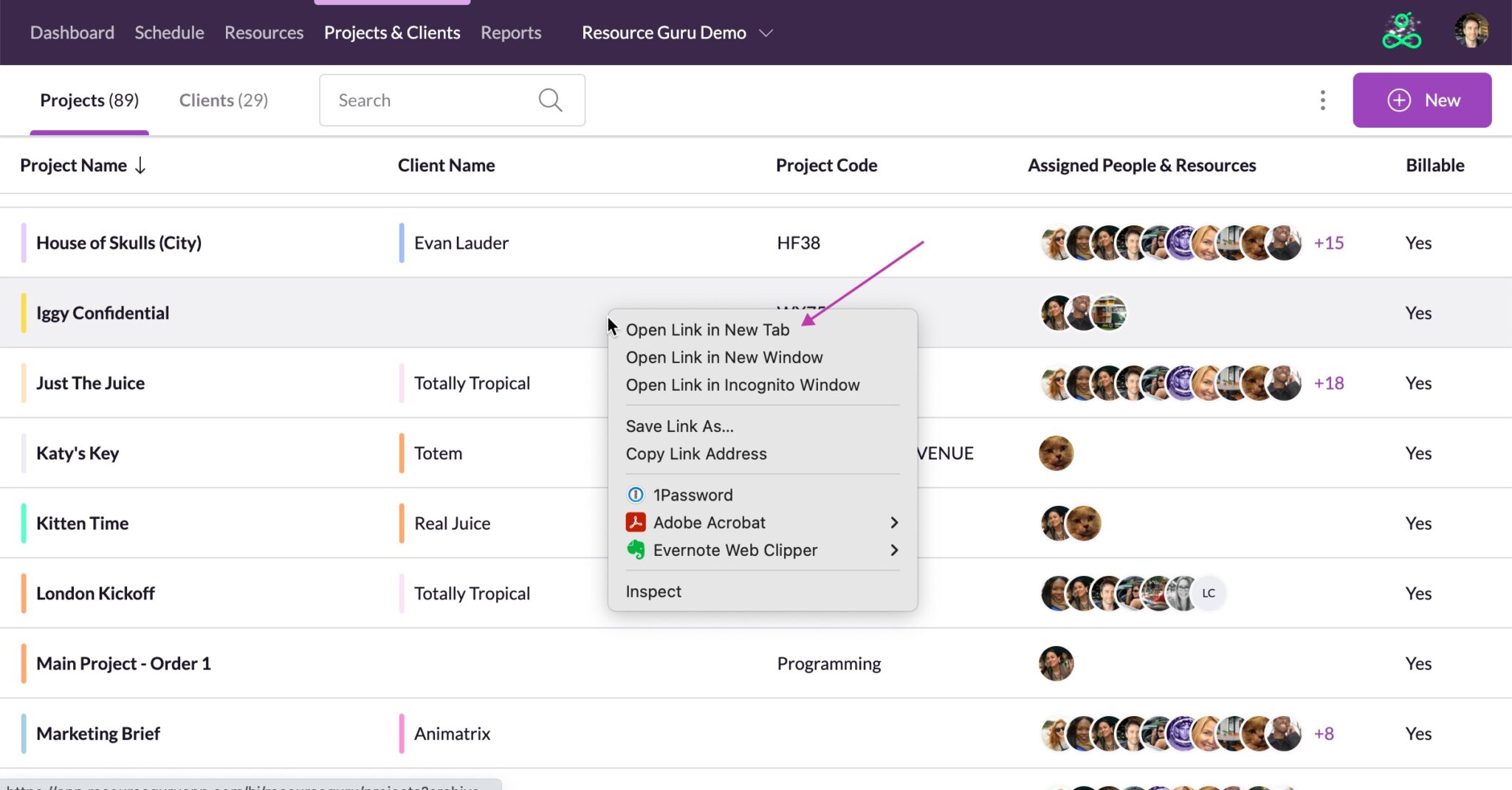Screen dimensions: 1512x790
Task: Click +18 more people in Just The Juice row
Action: click(1328, 383)
